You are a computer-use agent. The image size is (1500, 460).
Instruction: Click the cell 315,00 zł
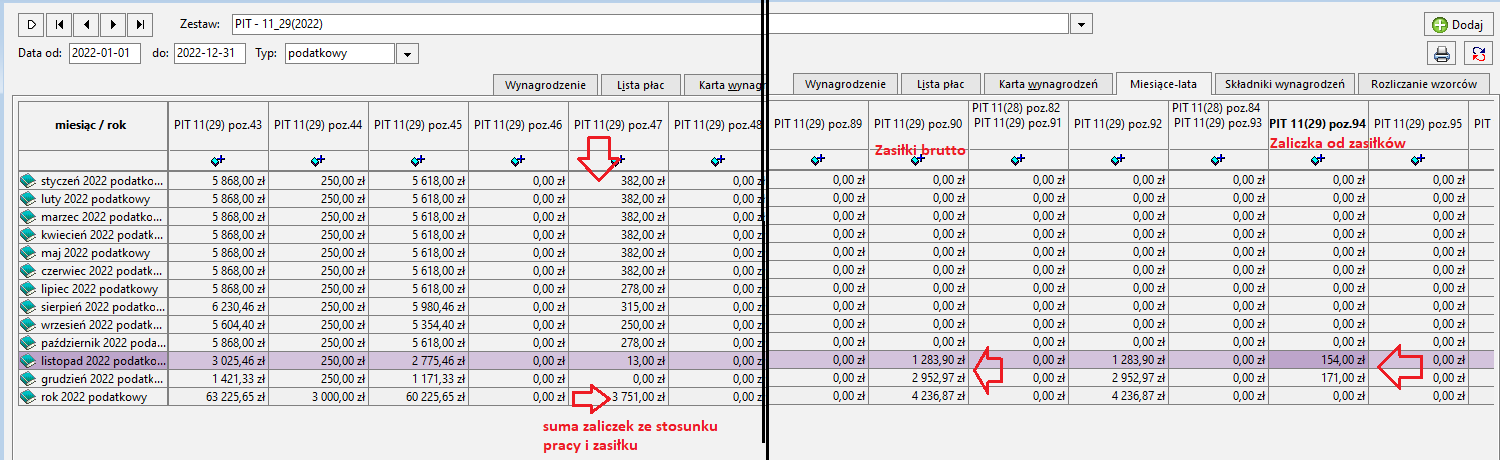click(x=618, y=306)
